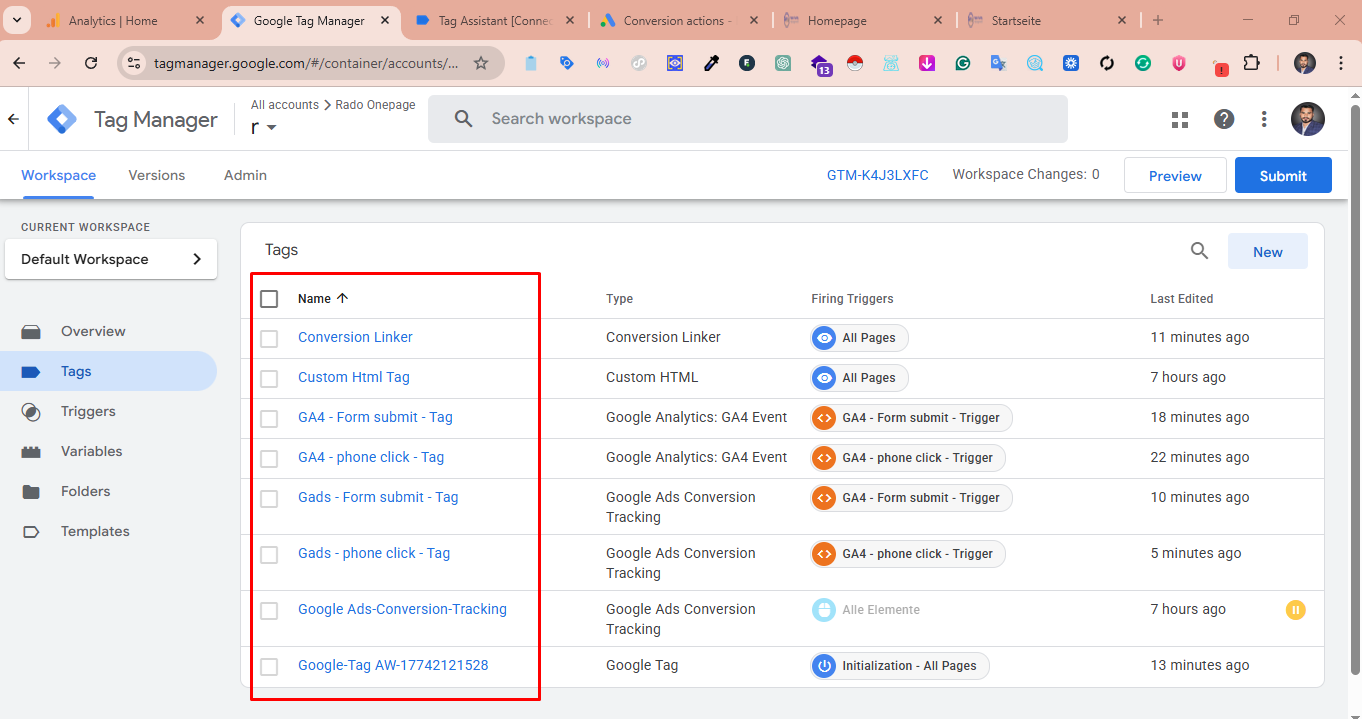Click the pink download arrow extension

coord(927,63)
